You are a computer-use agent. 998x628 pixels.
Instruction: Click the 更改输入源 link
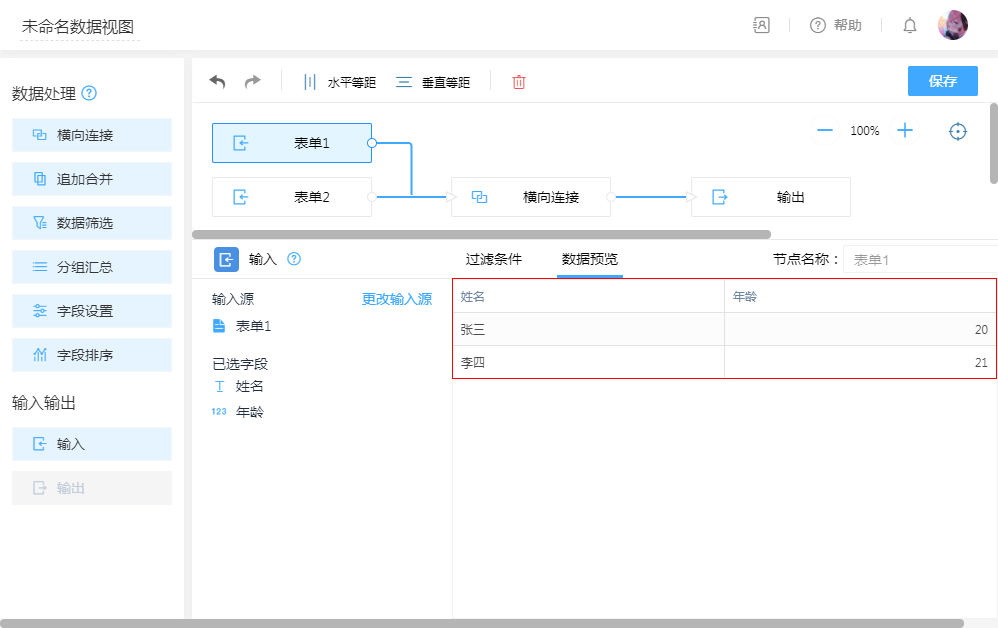(397, 299)
